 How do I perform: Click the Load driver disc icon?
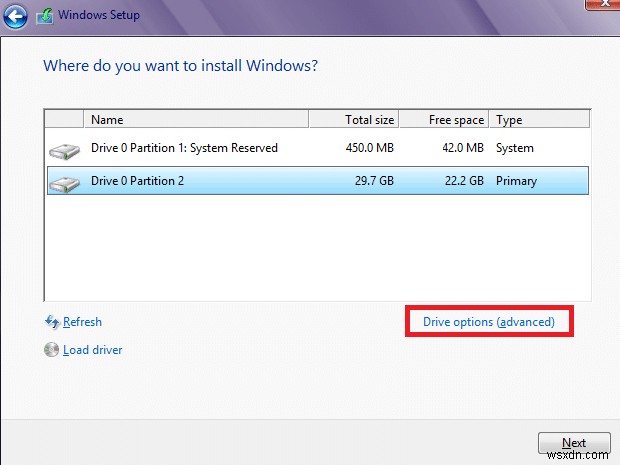[52, 350]
